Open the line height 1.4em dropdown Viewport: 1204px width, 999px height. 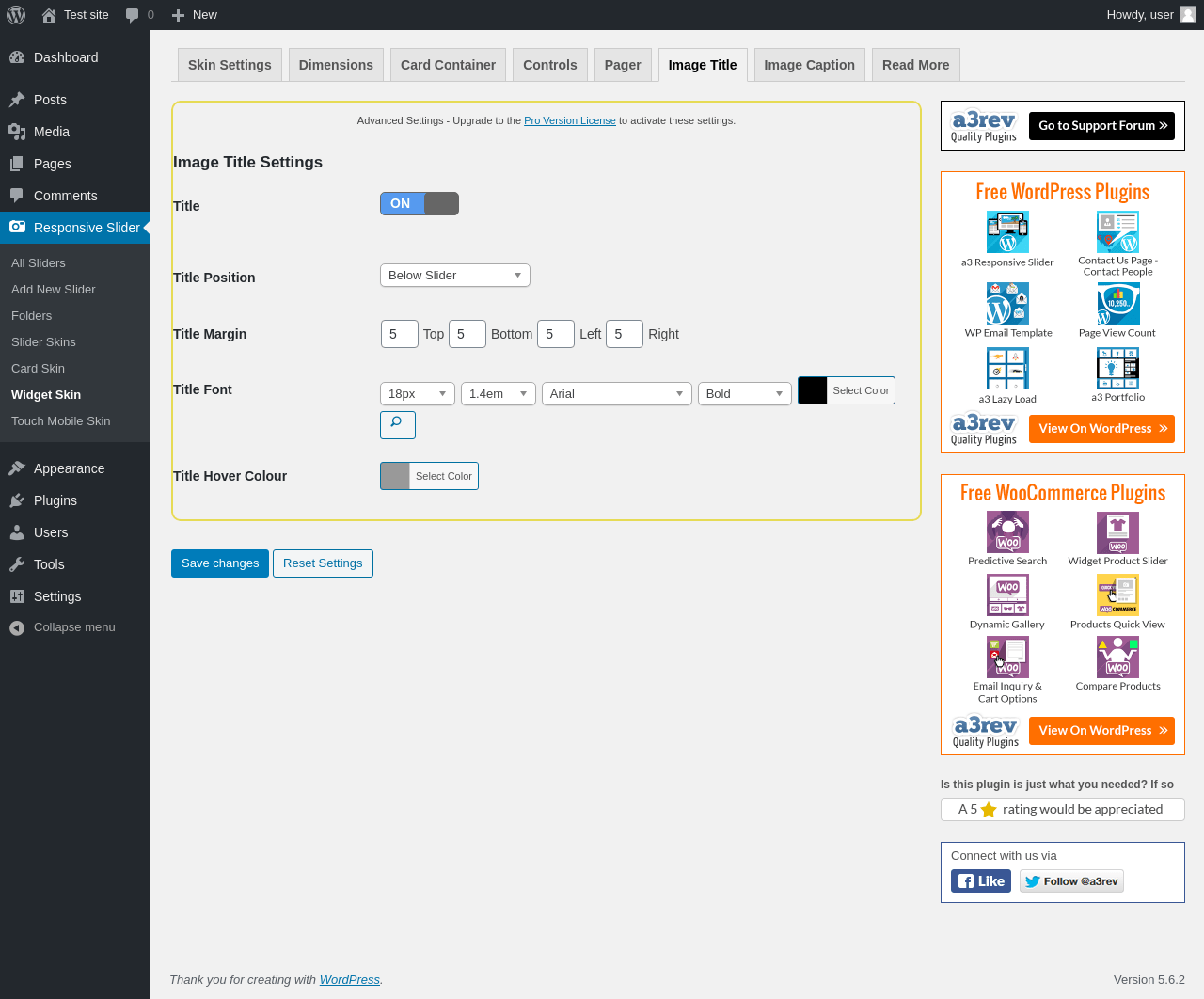pyautogui.click(x=499, y=394)
